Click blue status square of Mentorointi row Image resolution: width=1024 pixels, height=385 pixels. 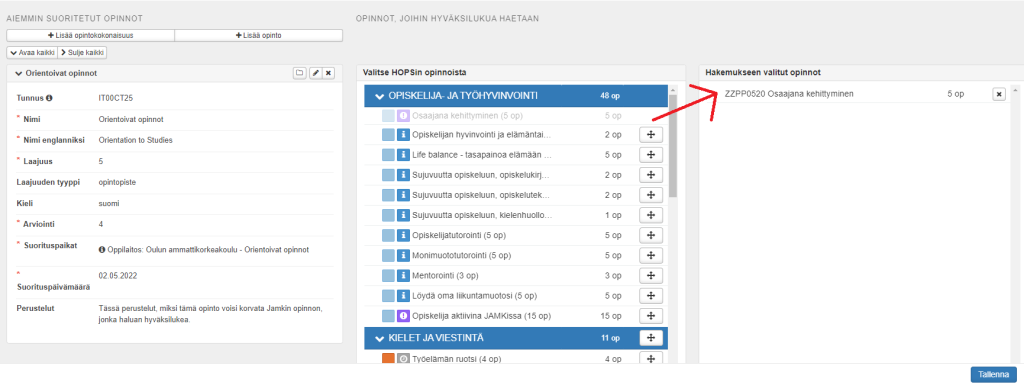pyautogui.click(x=388, y=275)
